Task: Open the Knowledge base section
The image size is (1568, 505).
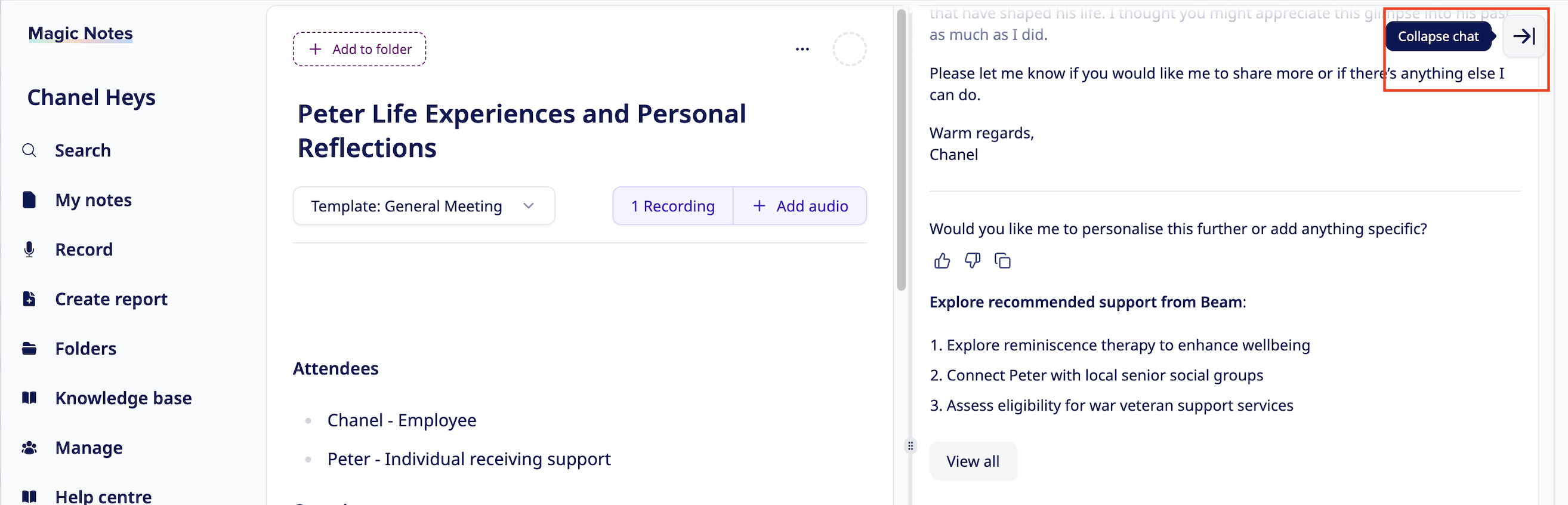Action: 123,398
